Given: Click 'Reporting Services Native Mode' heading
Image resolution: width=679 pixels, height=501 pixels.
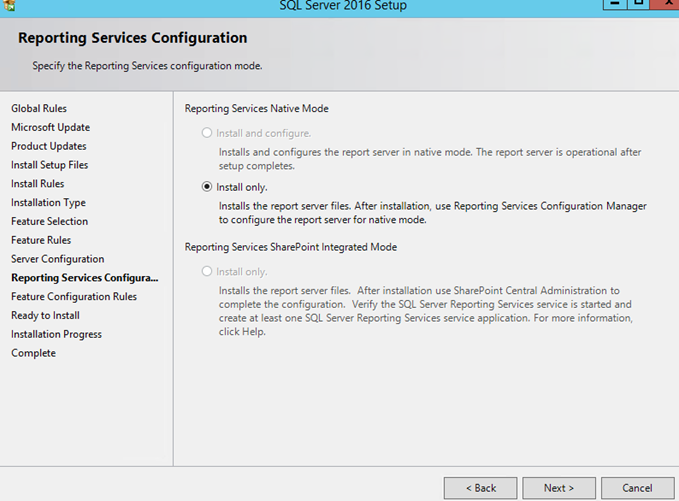Looking at the screenshot, I should [257, 108].
